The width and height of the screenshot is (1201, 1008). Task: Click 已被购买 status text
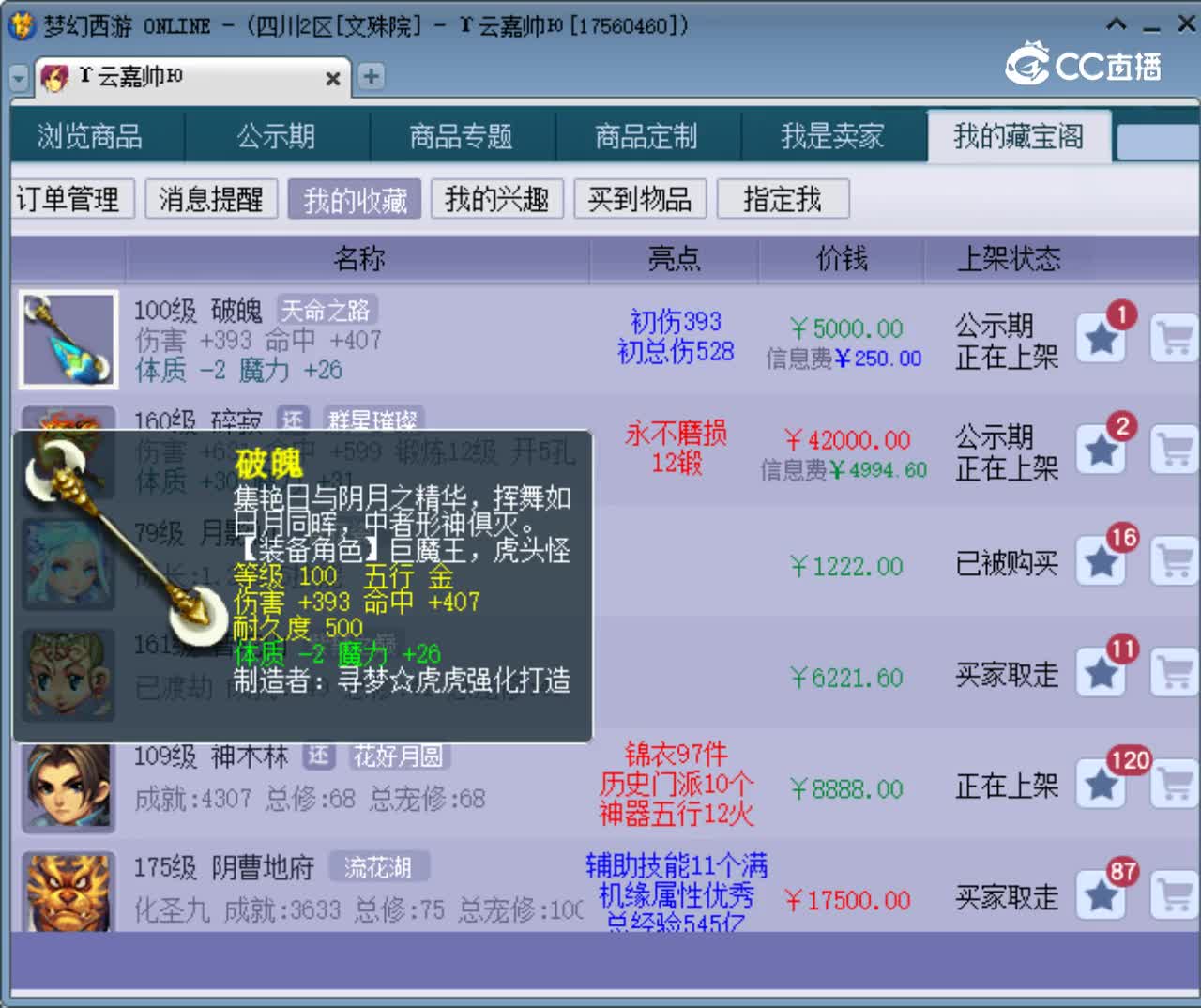[x=1007, y=563]
